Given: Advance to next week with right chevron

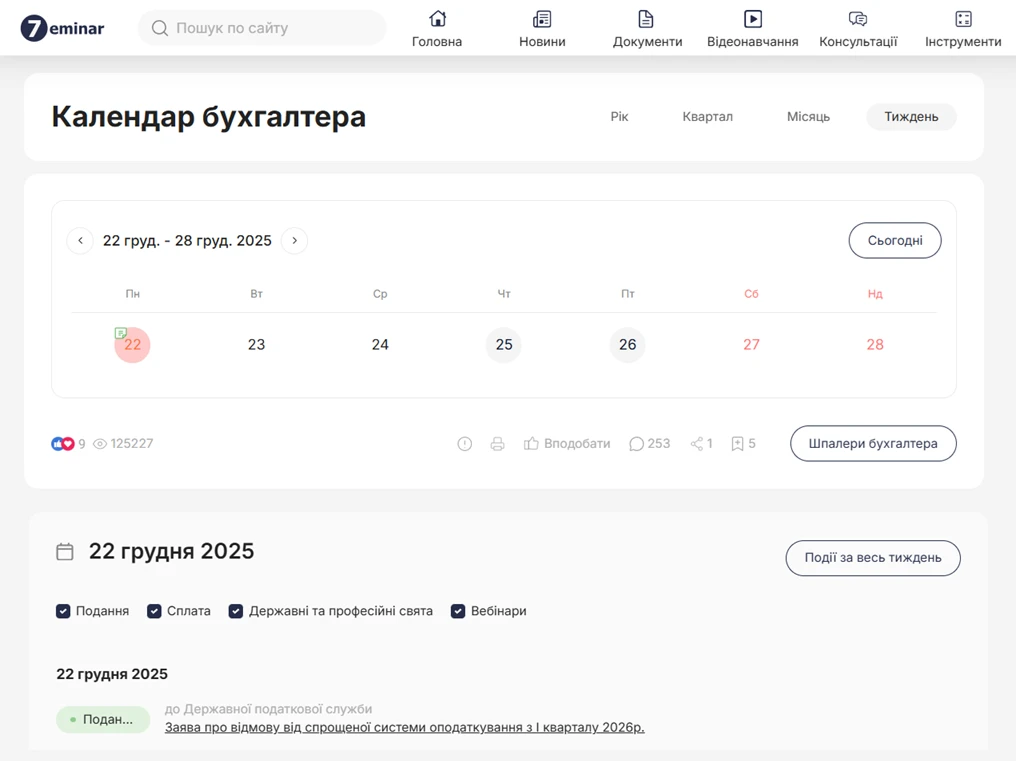Looking at the screenshot, I should [294, 240].
